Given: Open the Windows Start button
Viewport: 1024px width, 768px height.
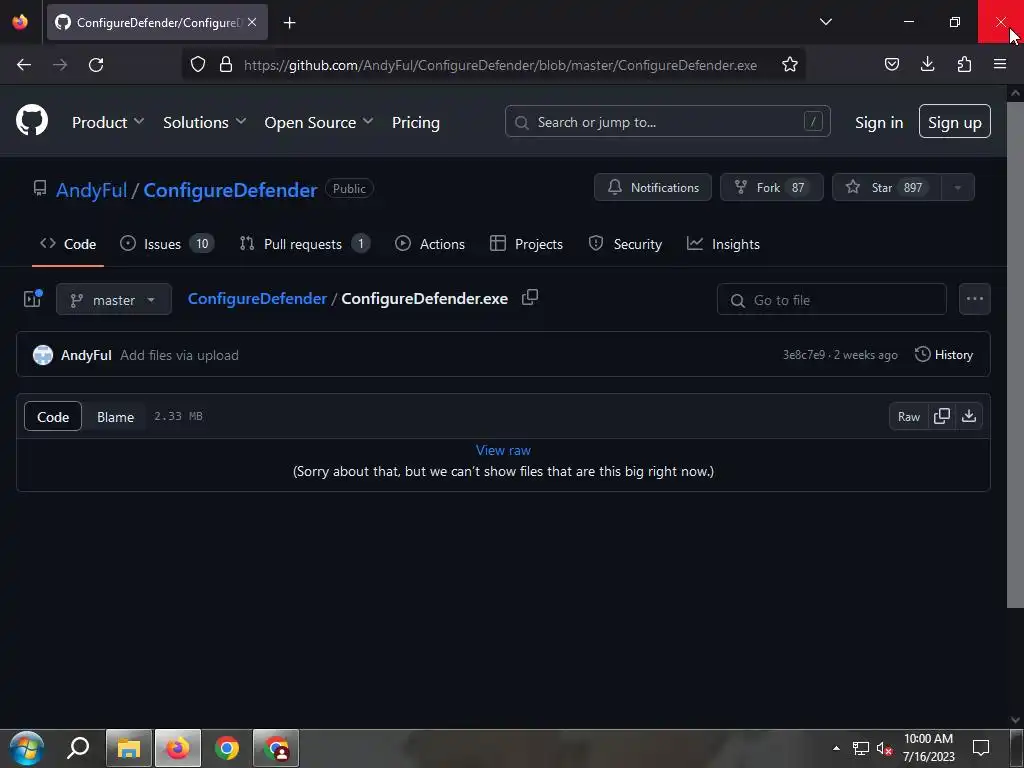Looking at the screenshot, I should click(x=27, y=748).
